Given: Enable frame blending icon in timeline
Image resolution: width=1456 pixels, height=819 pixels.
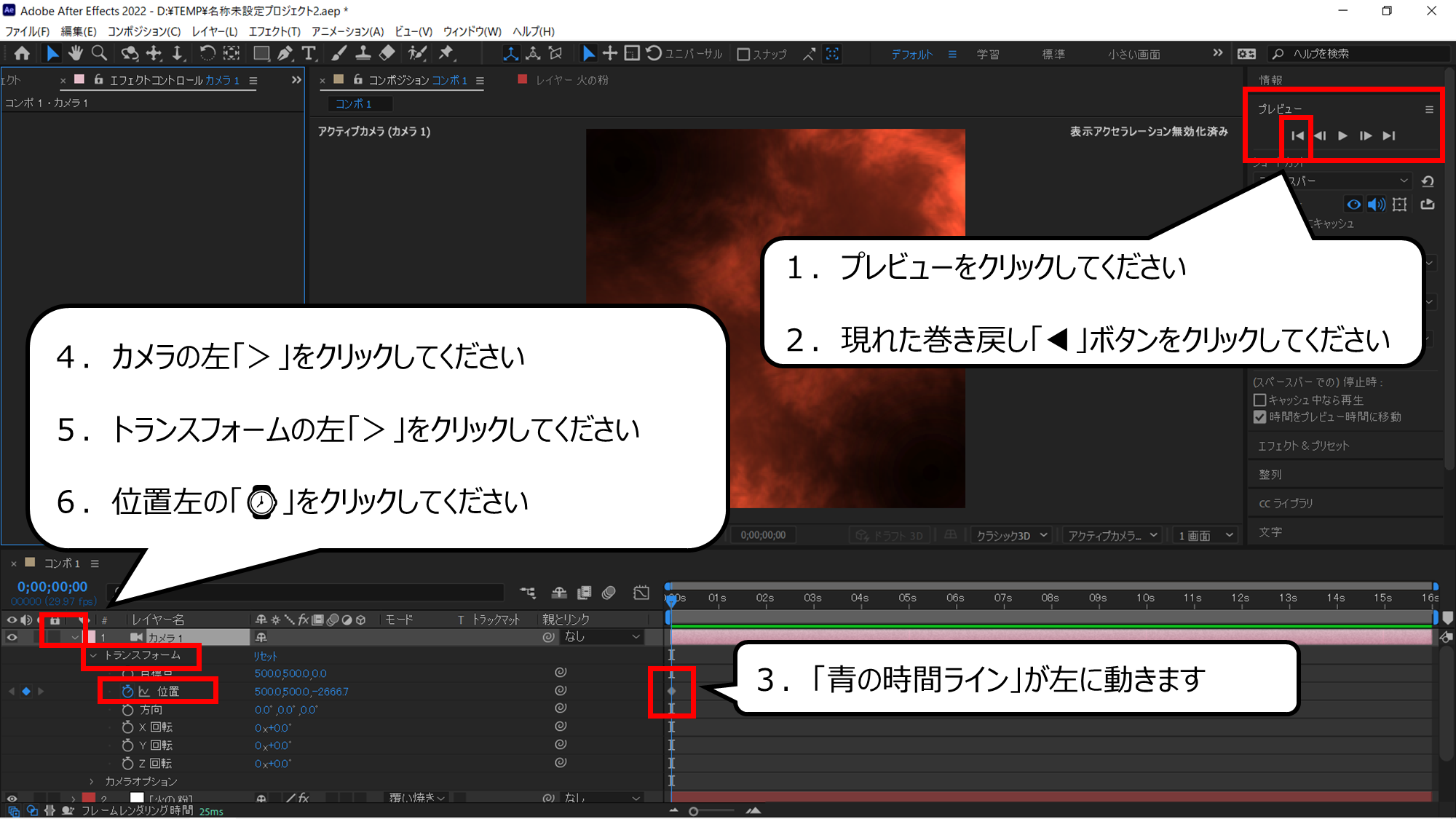Looking at the screenshot, I should pos(584,593).
